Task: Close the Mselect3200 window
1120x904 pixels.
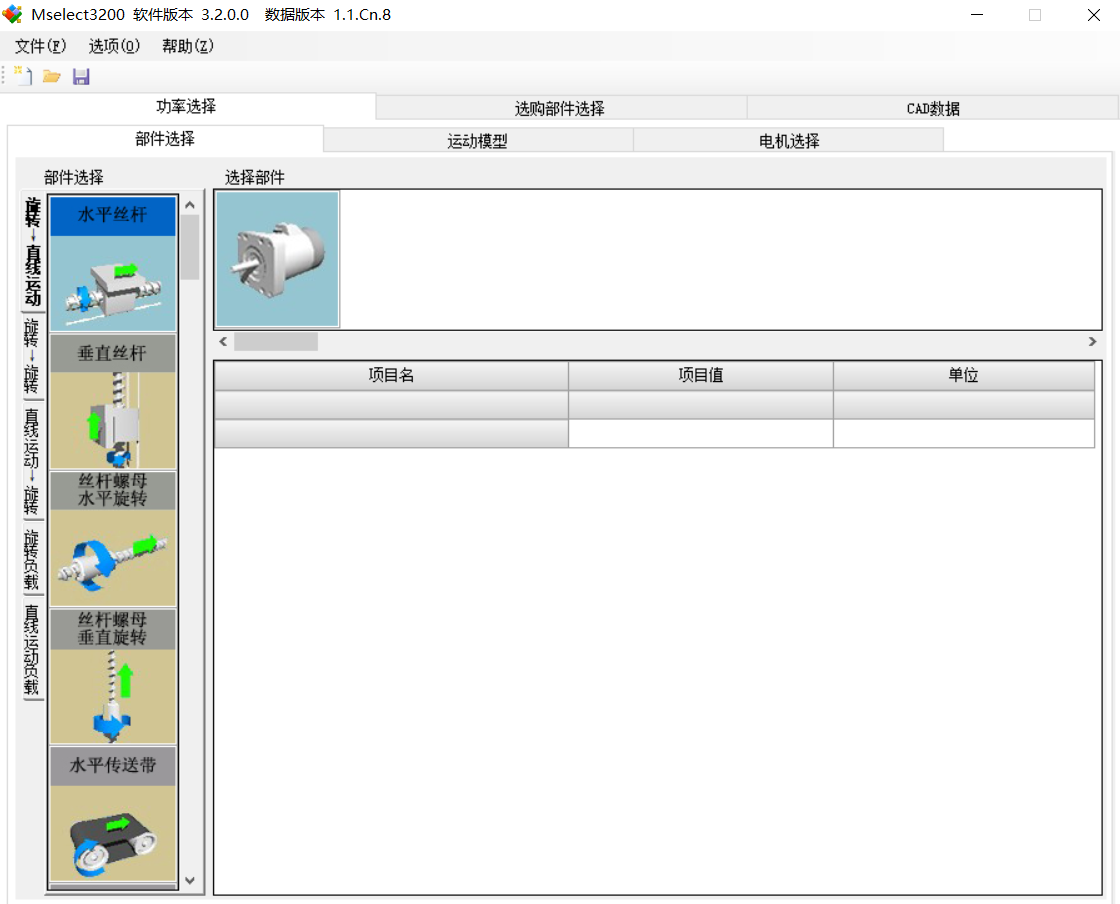Action: coord(1094,14)
